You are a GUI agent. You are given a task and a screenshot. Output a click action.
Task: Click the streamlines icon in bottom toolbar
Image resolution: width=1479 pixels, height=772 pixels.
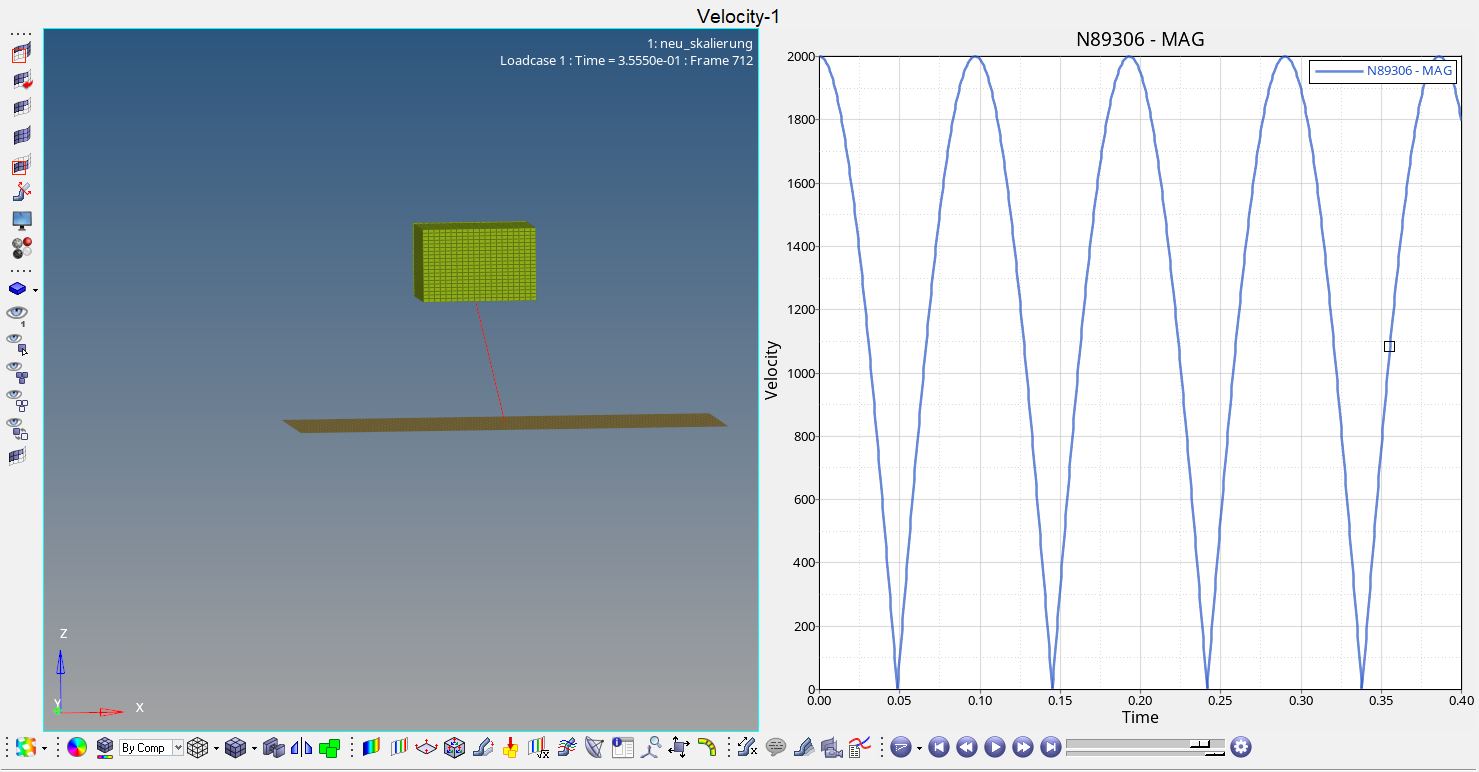567,747
